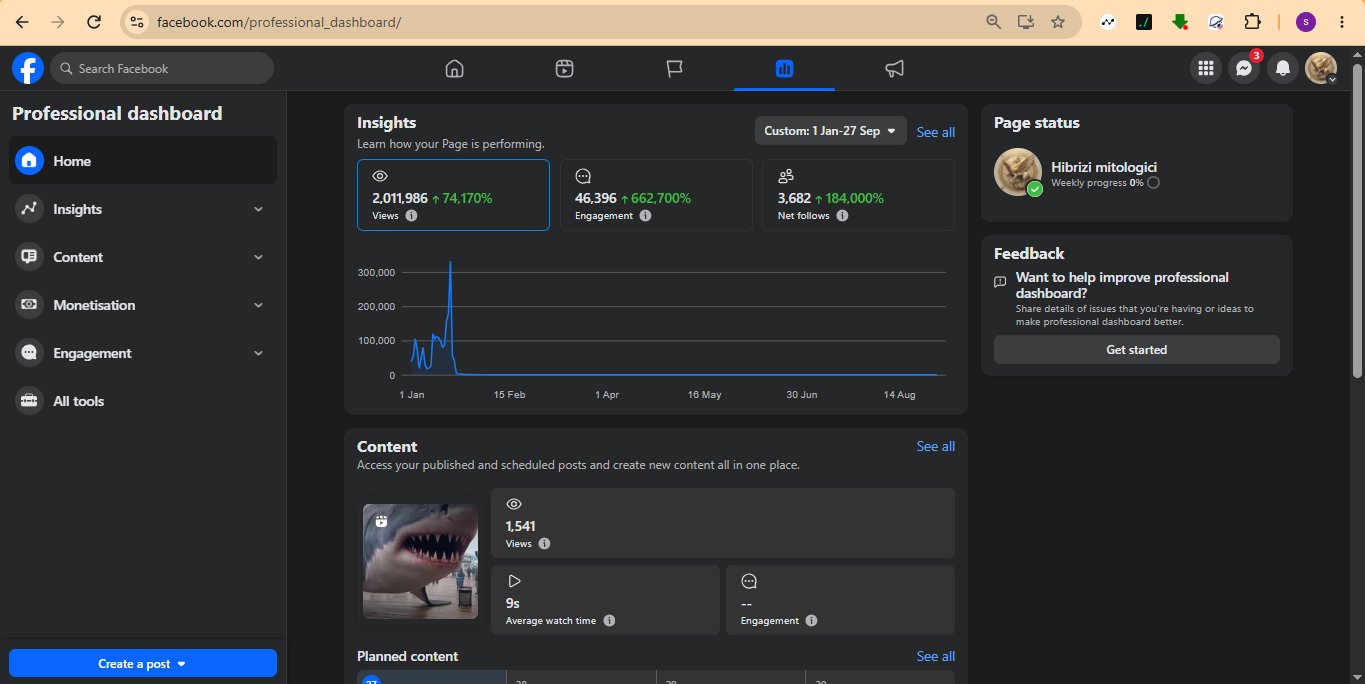Select the Net follows metric card
The image size is (1365, 684).
pos(858,195)
